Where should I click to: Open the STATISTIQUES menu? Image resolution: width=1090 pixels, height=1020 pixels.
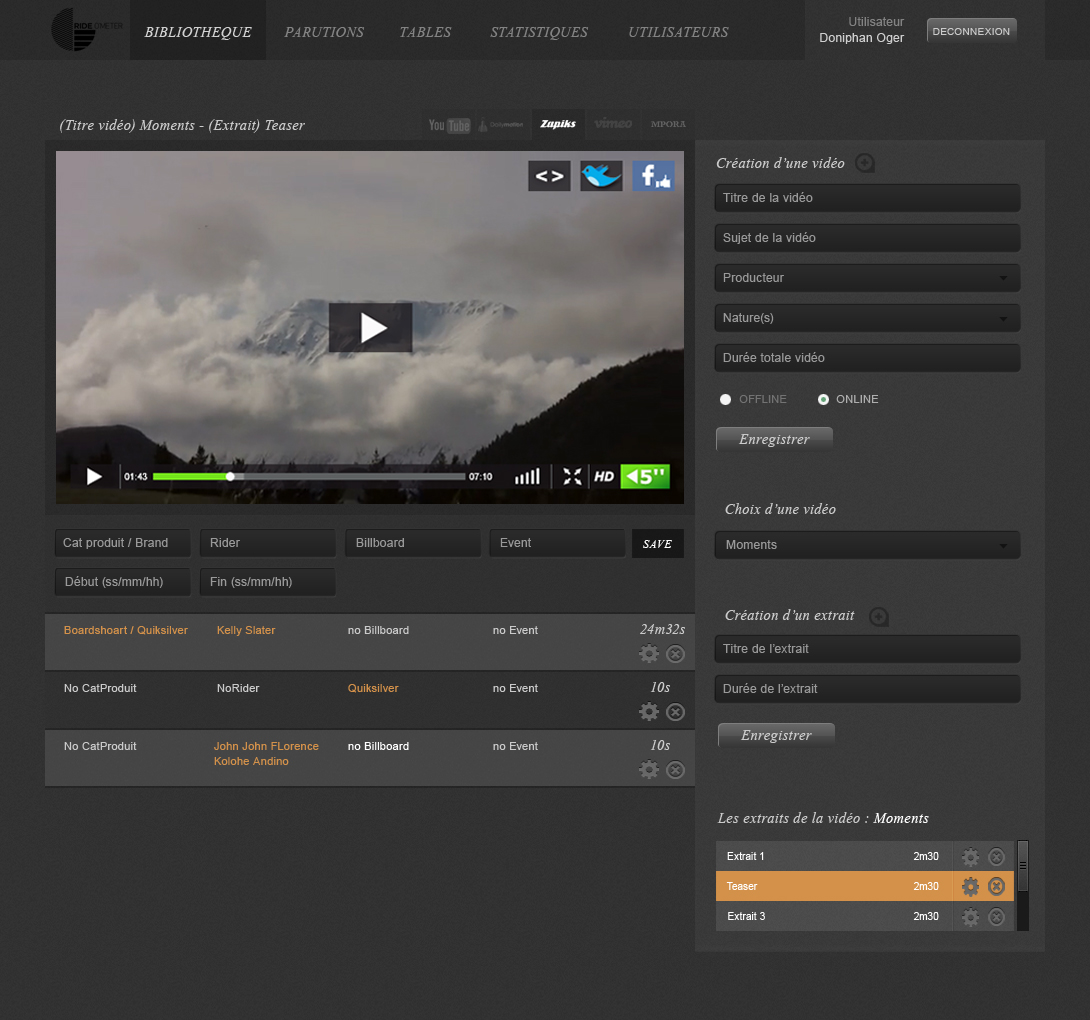pyautogui.click(x=539, y=32)
